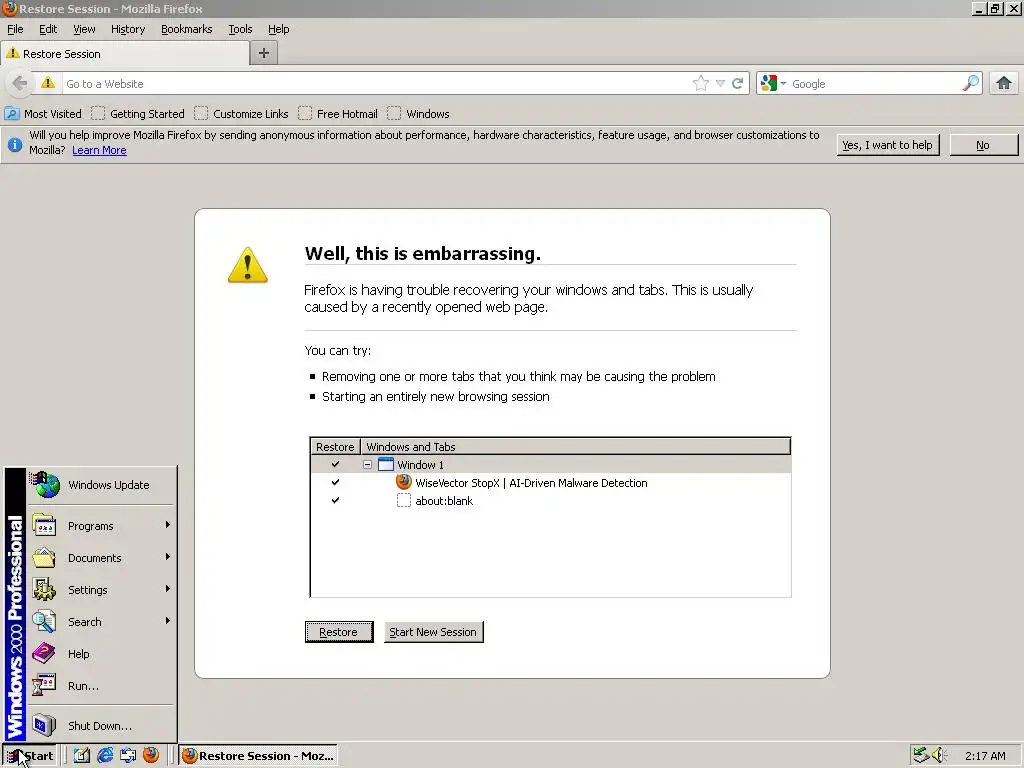
Task: Click Restore Session taskbar button
Action: [259, 756]
